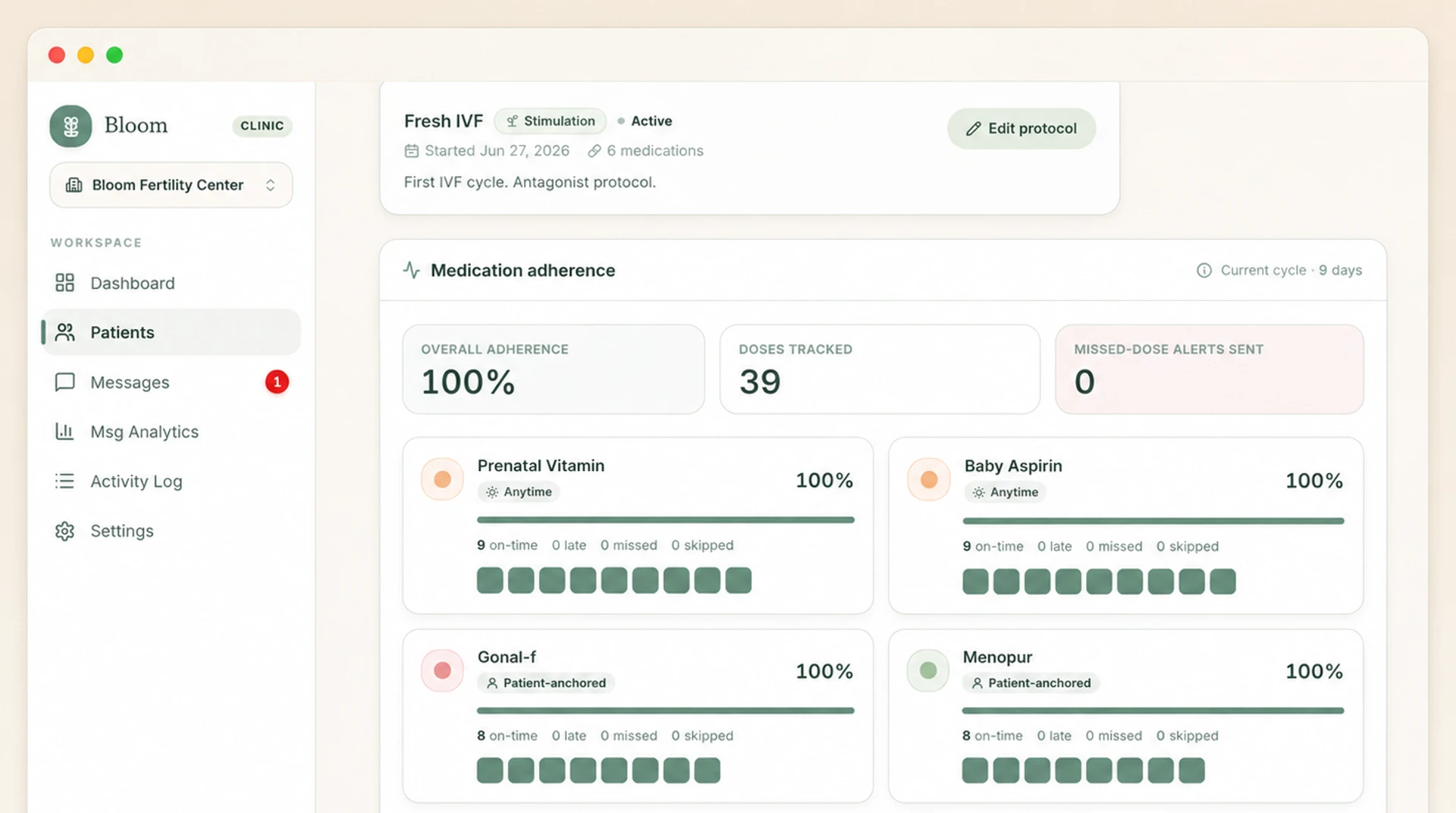Click the last dose square for Gonal-f

708,771
